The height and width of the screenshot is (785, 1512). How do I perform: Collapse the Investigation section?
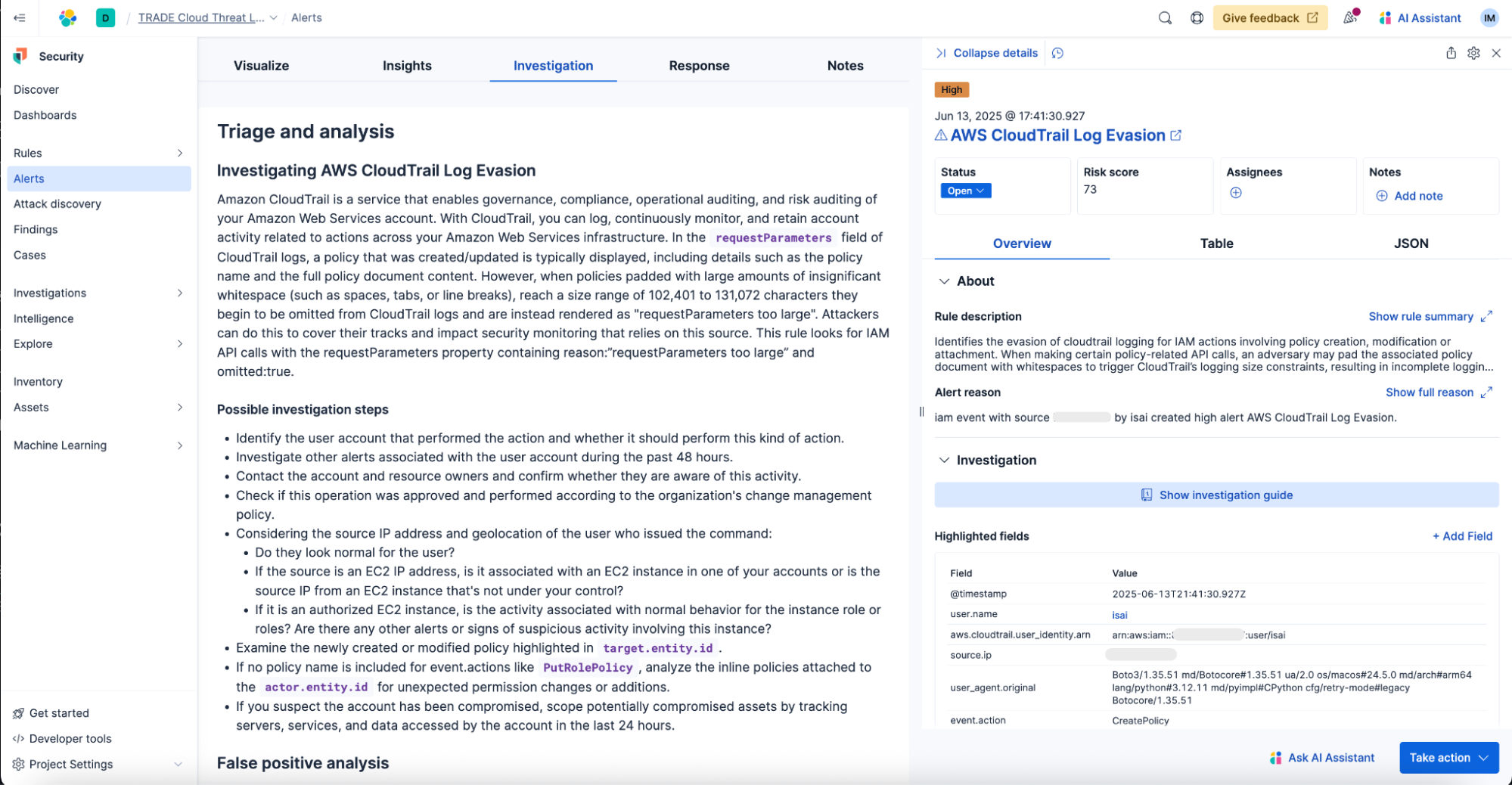(x=944, y=461)
